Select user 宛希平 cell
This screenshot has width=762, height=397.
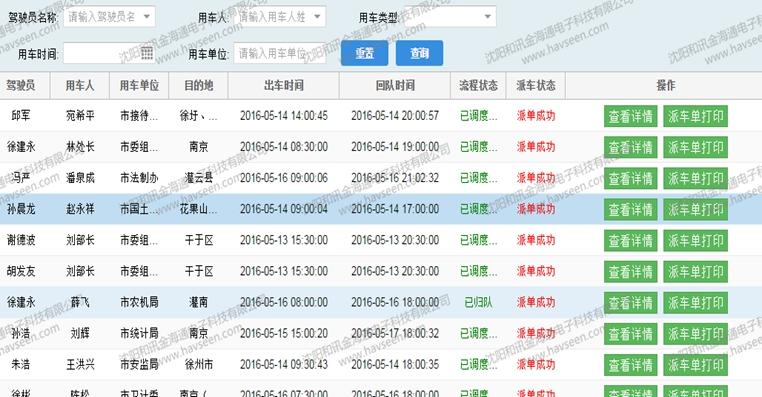(80, 116)
